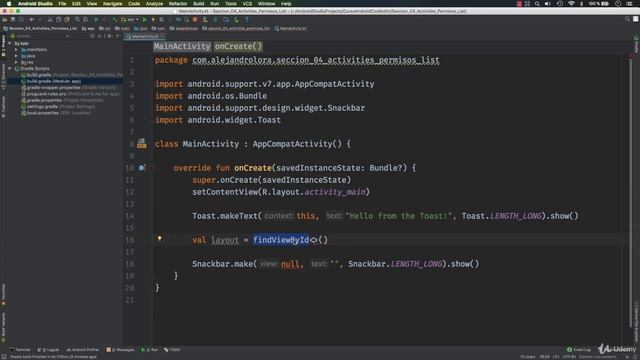Select the build.gradle Project file
The height and width of the screenshot is (360, 640).
(71, 75)
